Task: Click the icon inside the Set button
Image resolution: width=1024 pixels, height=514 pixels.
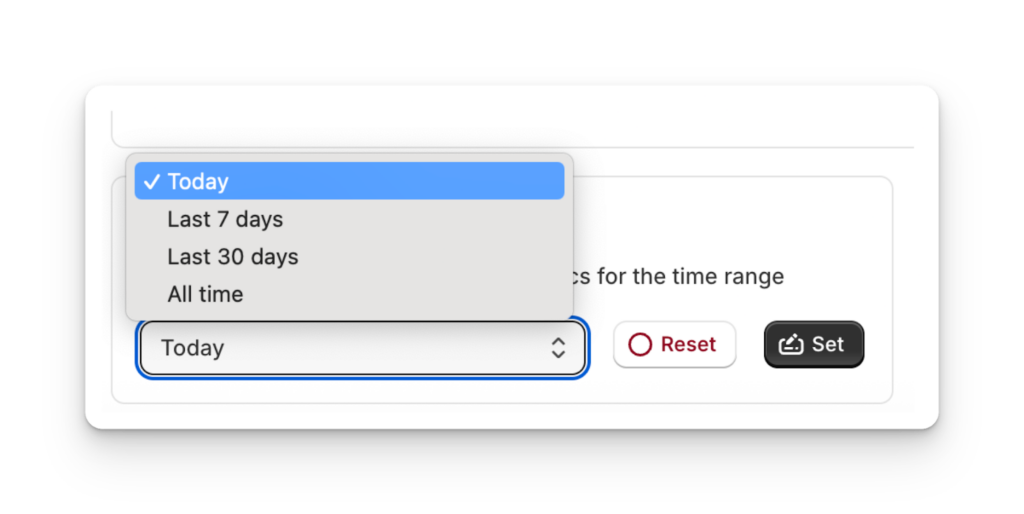Action: click(791, 345)
